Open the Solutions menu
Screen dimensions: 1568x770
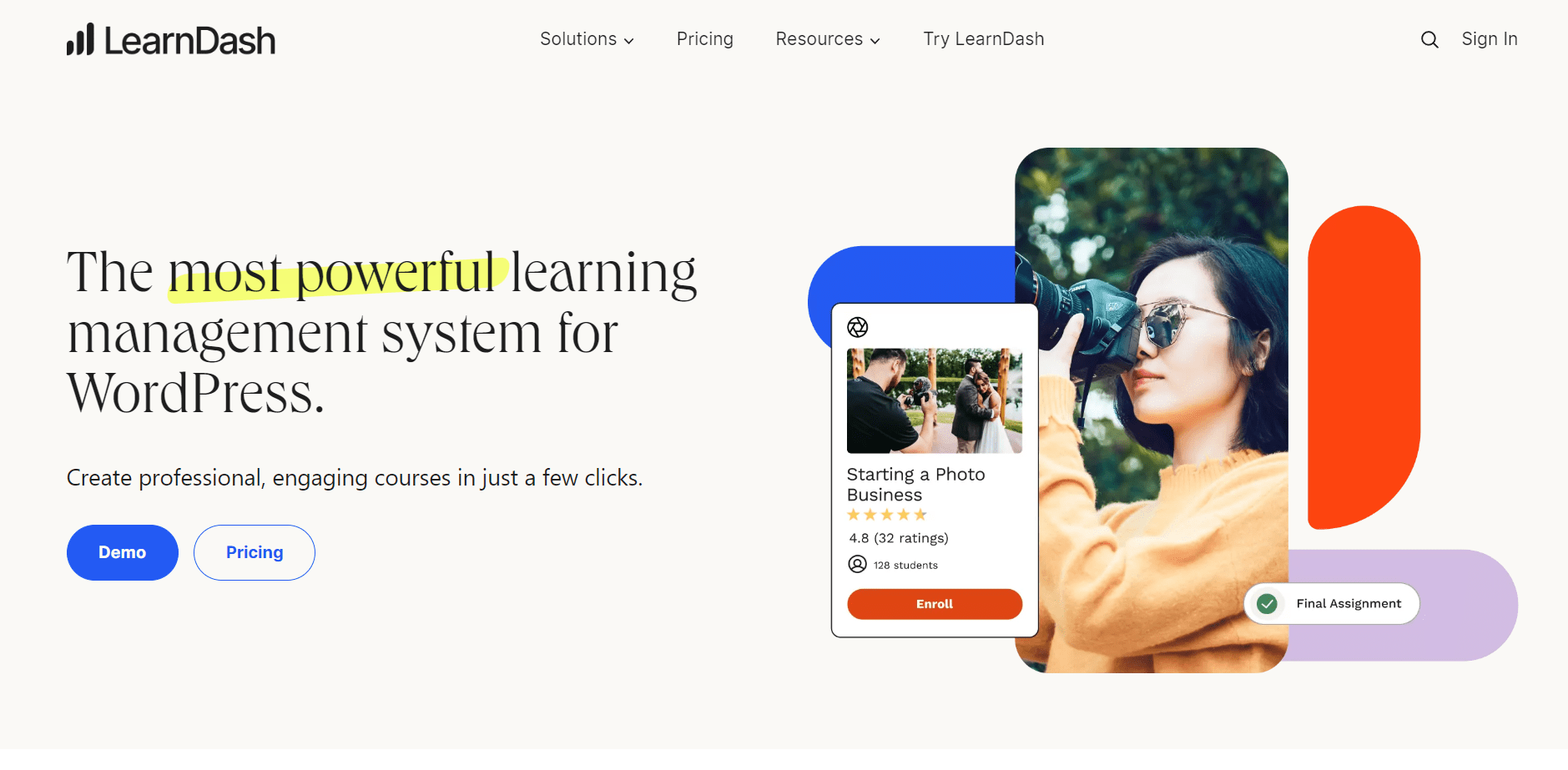[587, 39]
